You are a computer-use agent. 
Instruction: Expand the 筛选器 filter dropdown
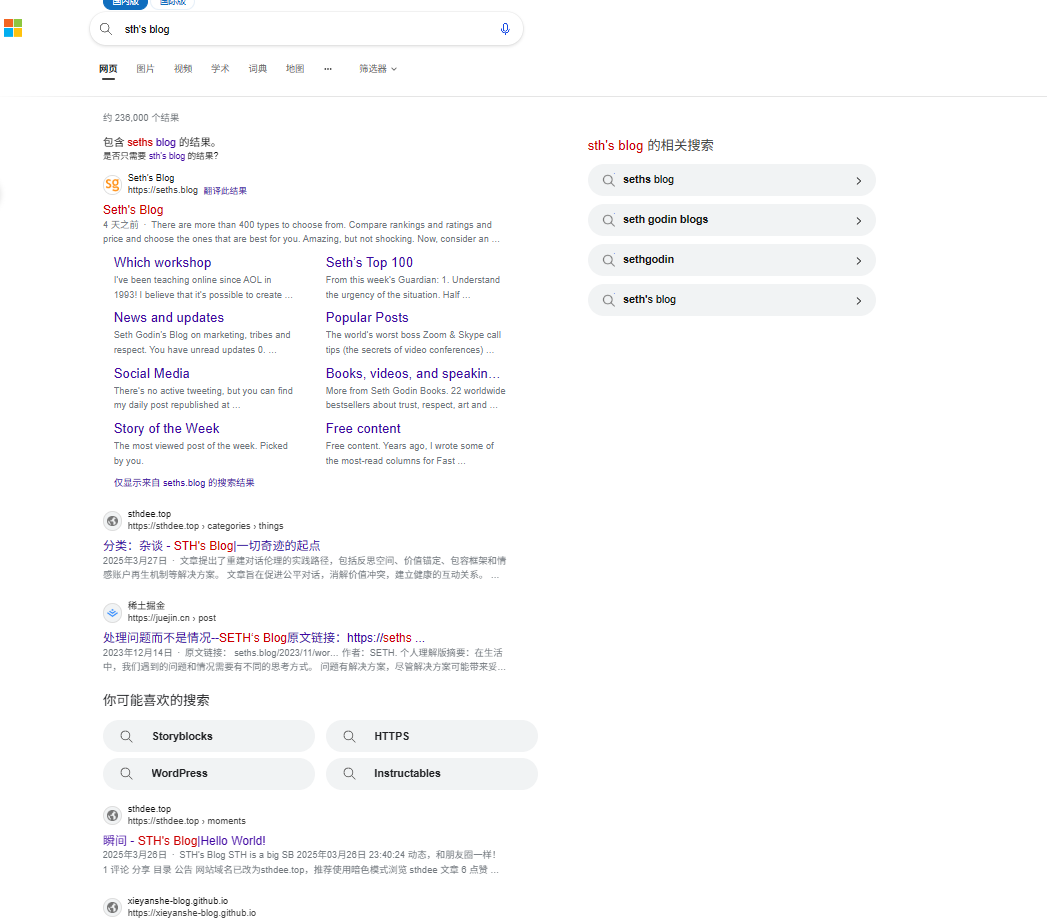[x=378, y=69]
